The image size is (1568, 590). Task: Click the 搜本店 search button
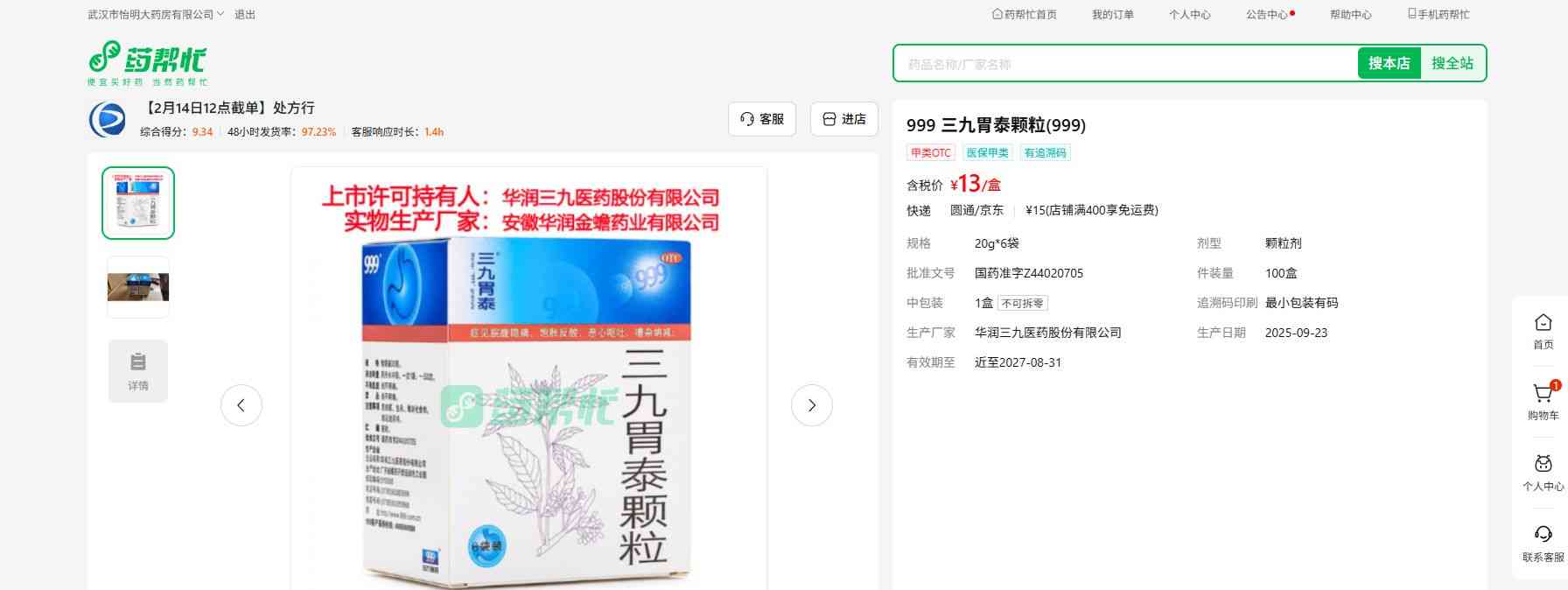(1389, 63)
